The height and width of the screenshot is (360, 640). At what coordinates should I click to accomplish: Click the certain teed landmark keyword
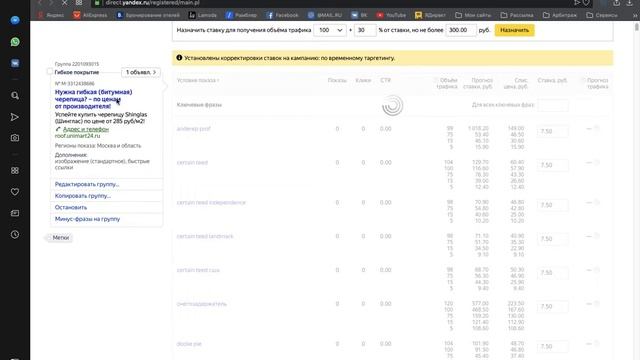coord(205,236)
